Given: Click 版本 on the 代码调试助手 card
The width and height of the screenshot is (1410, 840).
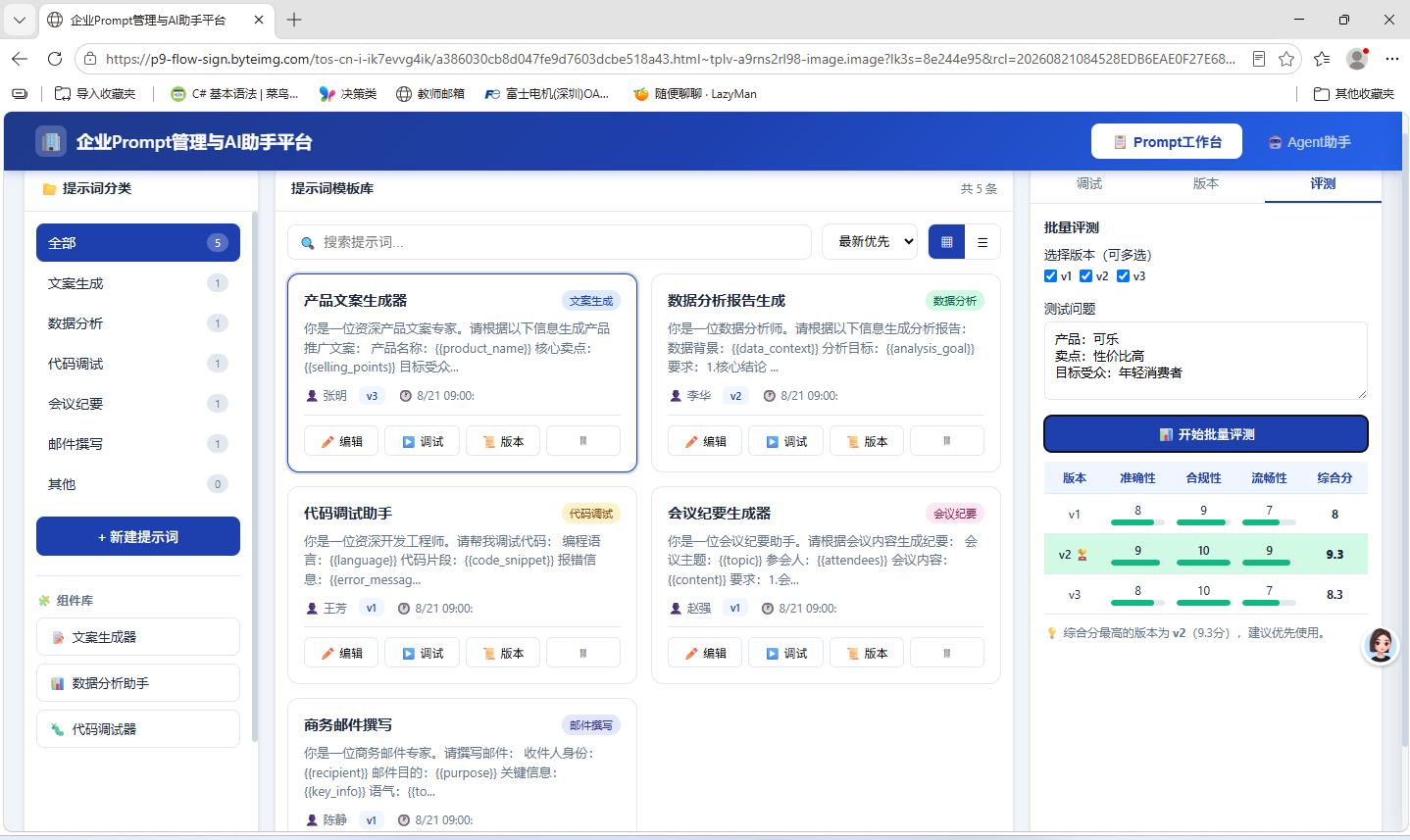Looking at the screenshot, I should (502, 653).
